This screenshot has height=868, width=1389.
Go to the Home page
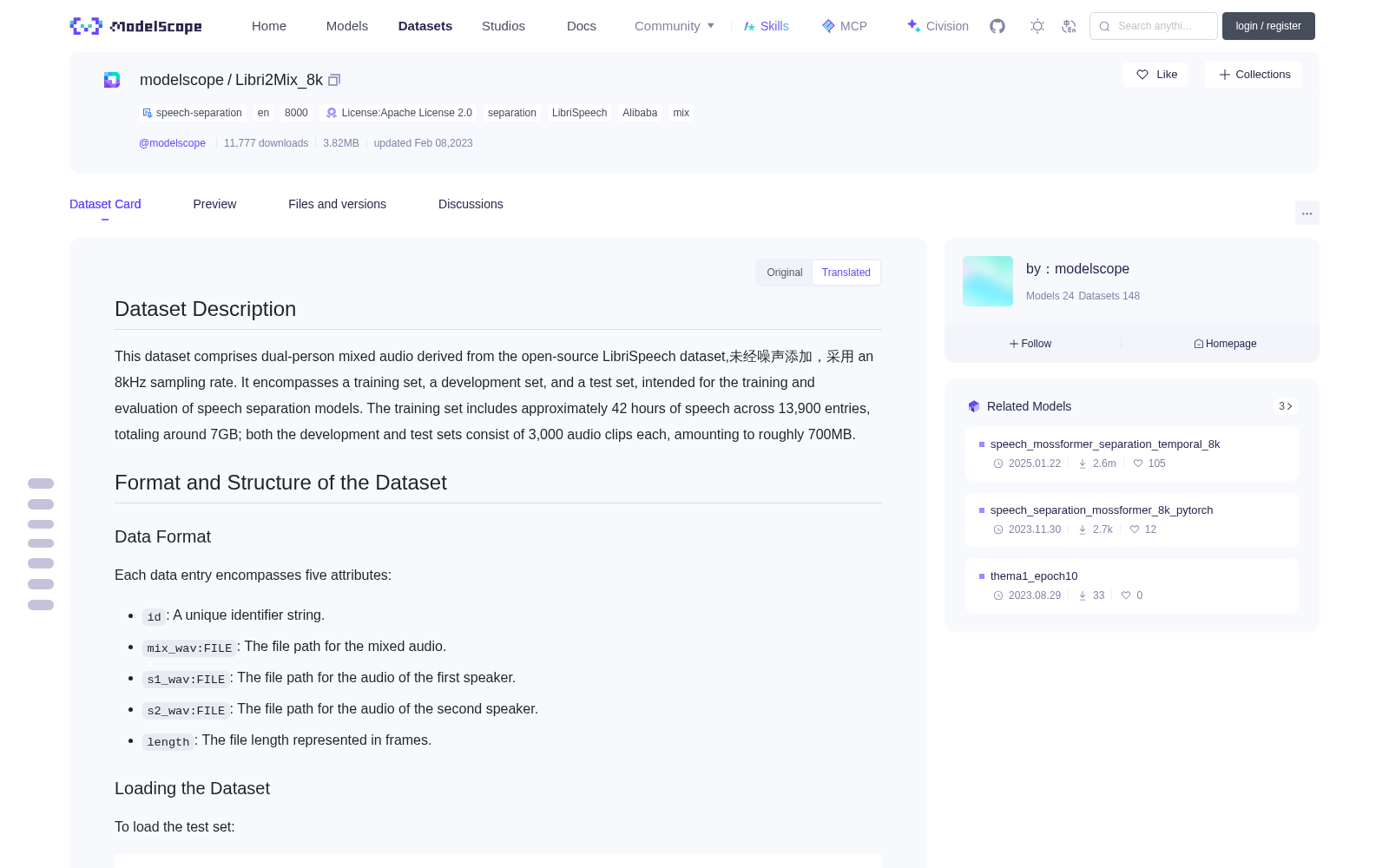269,26
